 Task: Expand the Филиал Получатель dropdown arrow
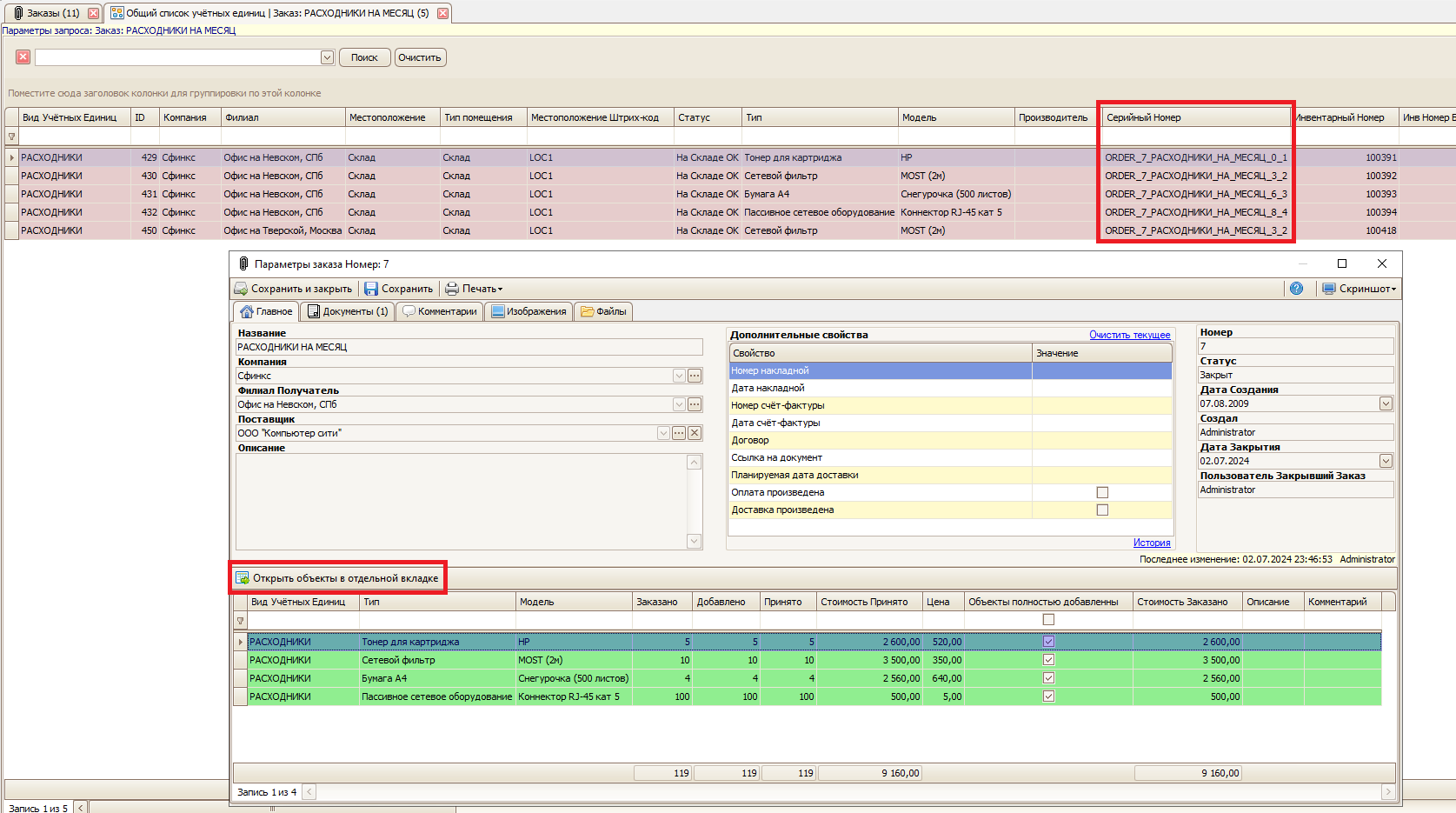click(x=679, y=404)
